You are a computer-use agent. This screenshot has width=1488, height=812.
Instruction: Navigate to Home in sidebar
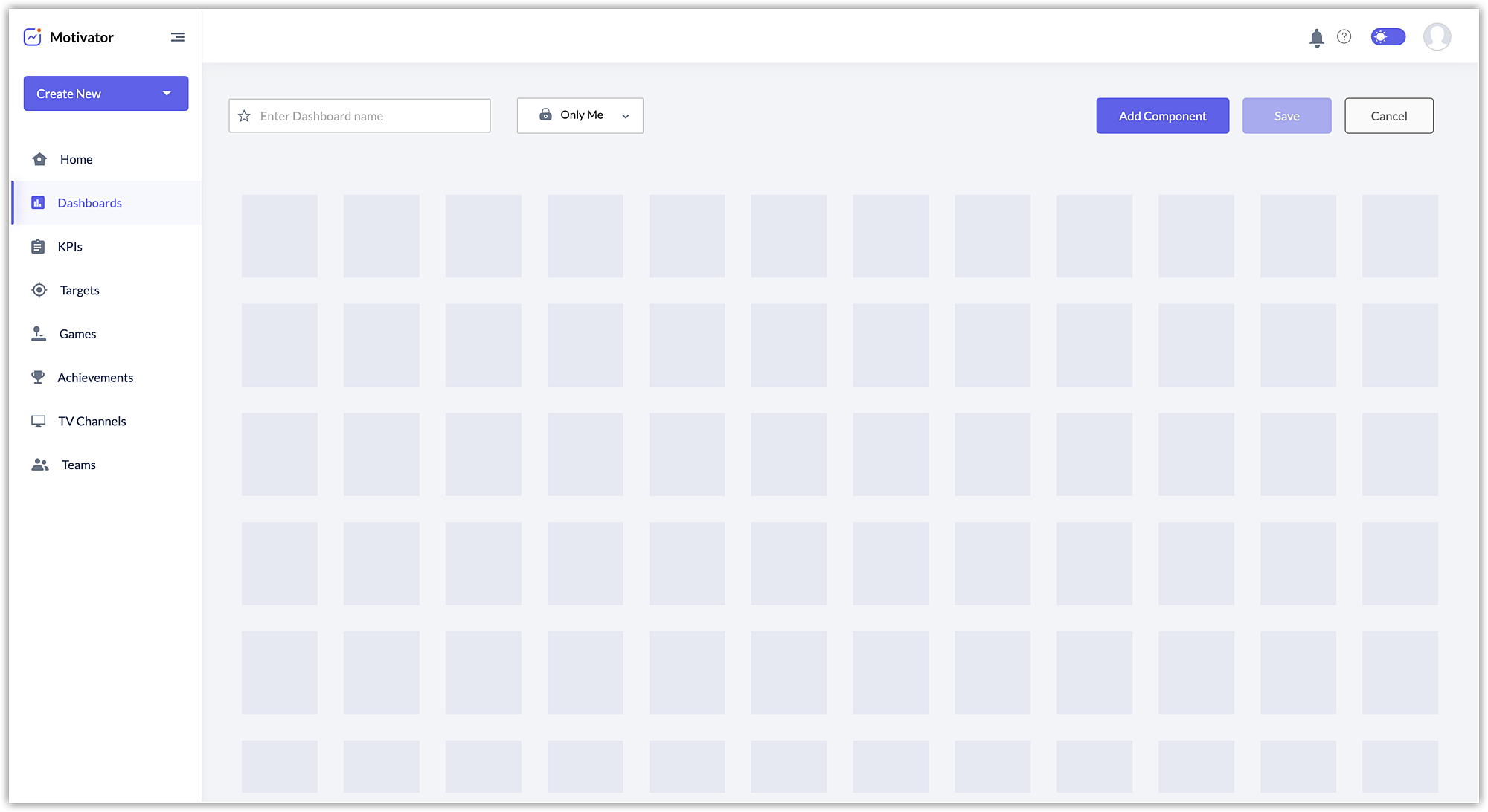[x=76, y=160]
